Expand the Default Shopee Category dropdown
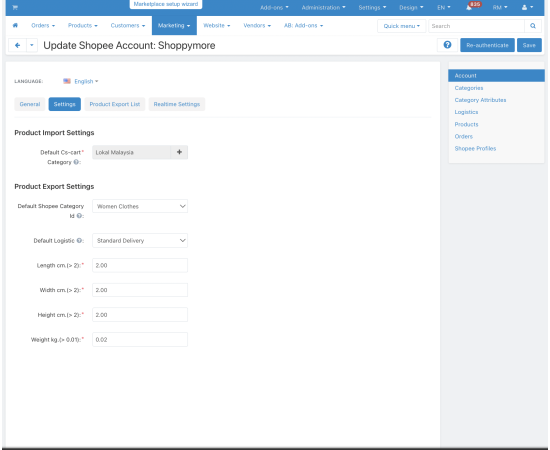Screen dimensions: 550x450 (x=140, y=206)
